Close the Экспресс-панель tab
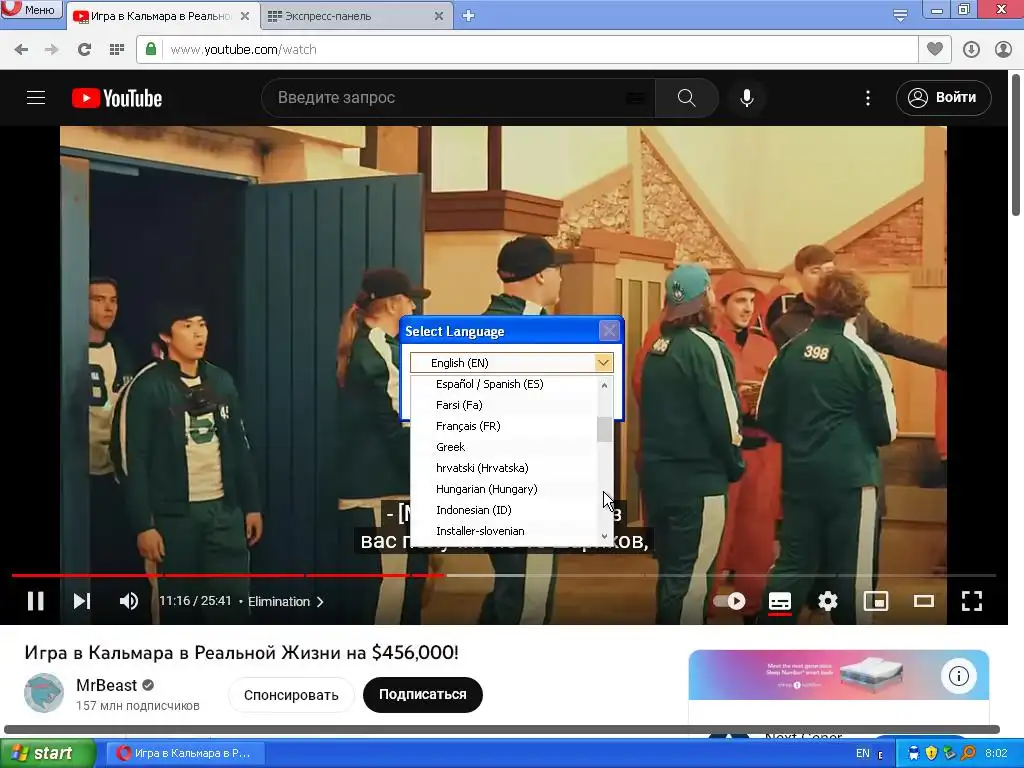This screenshot has width=1024, height=768. tap(439, 16)
